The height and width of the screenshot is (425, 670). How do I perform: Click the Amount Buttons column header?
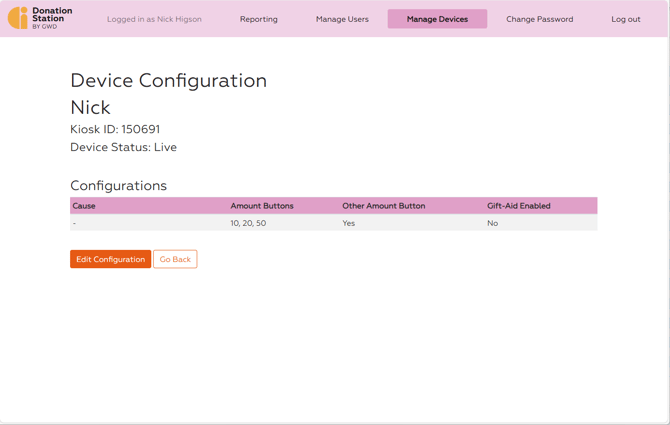coord(262,206)
